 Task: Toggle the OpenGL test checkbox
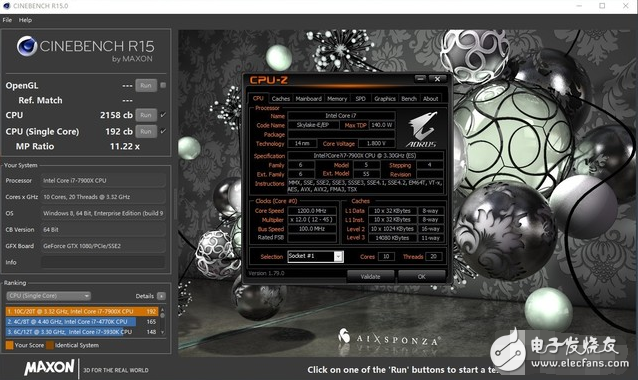coord(163,85)
